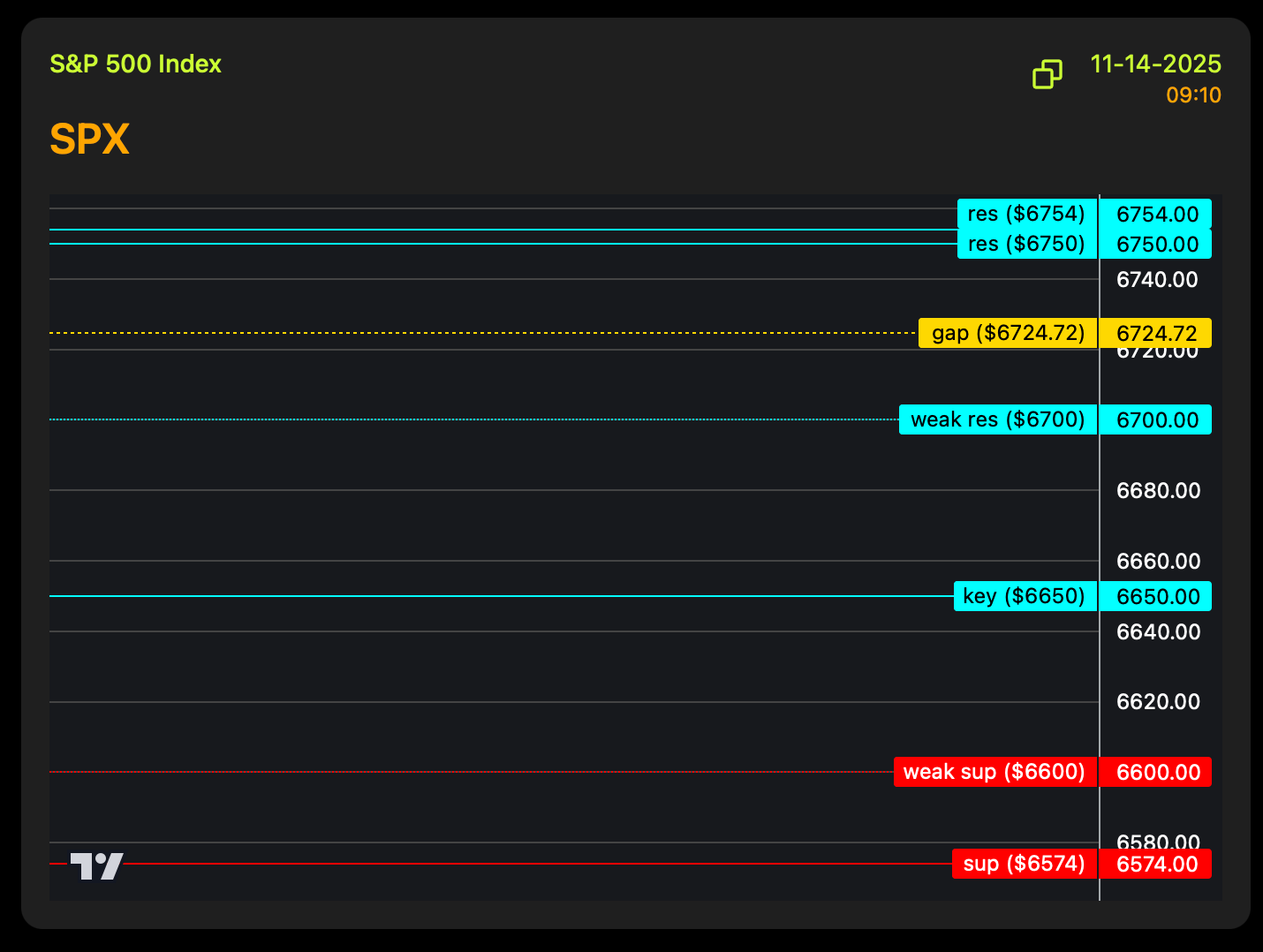Click the red 6574.00 price tag
1263x952 pixels.
point(1156,864)
